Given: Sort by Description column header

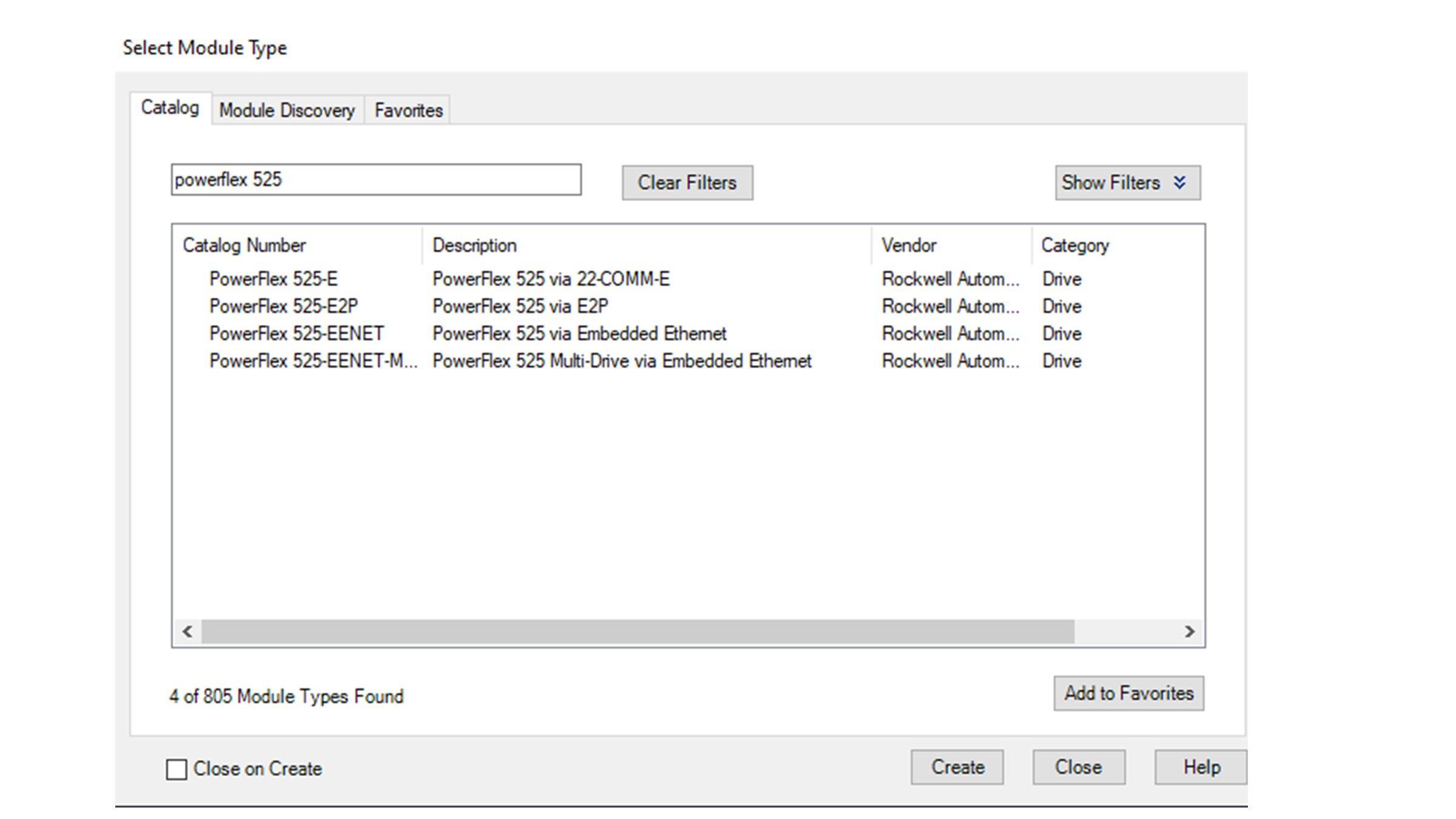Looking at the screenshot, I should coord(647,245).
